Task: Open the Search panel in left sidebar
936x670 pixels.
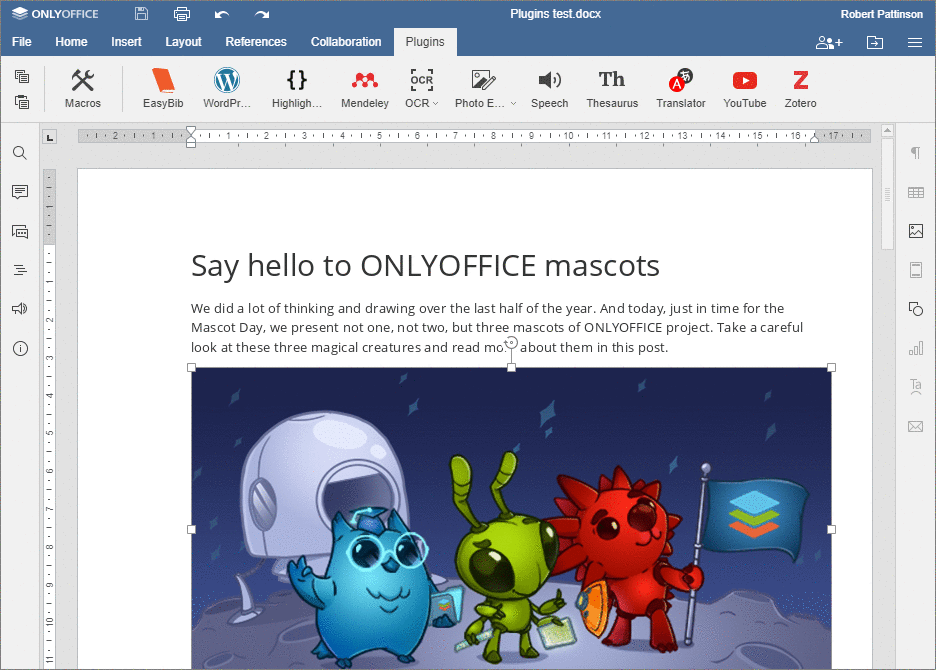Action: tap(20, 153)
